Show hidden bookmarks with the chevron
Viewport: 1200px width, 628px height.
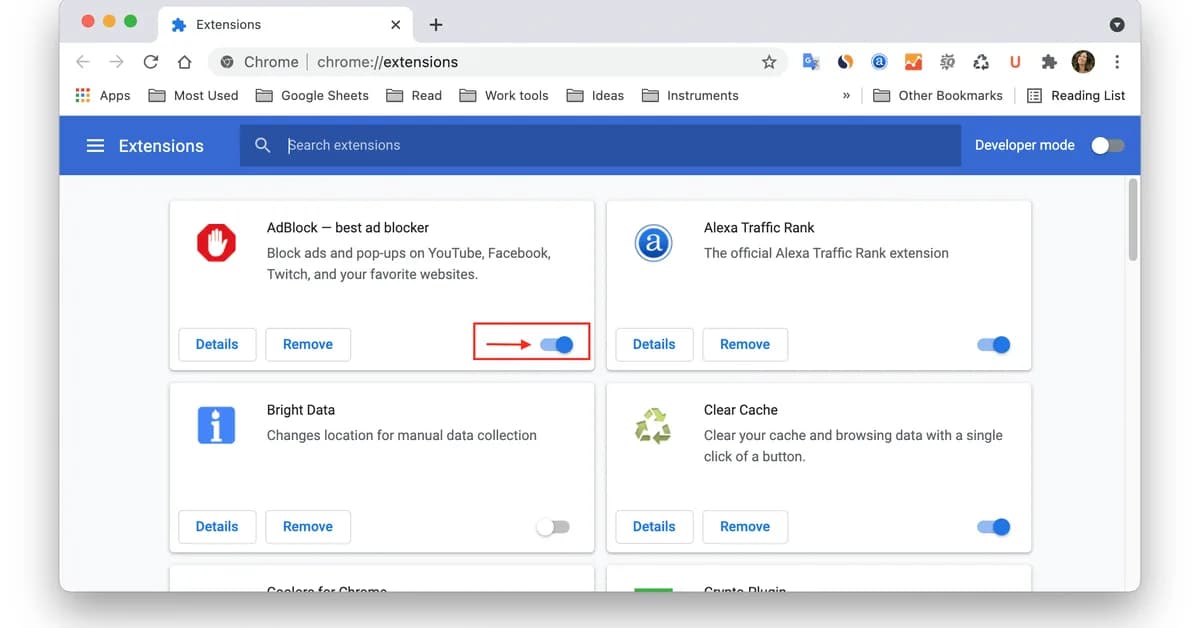(x=846, y=96)
